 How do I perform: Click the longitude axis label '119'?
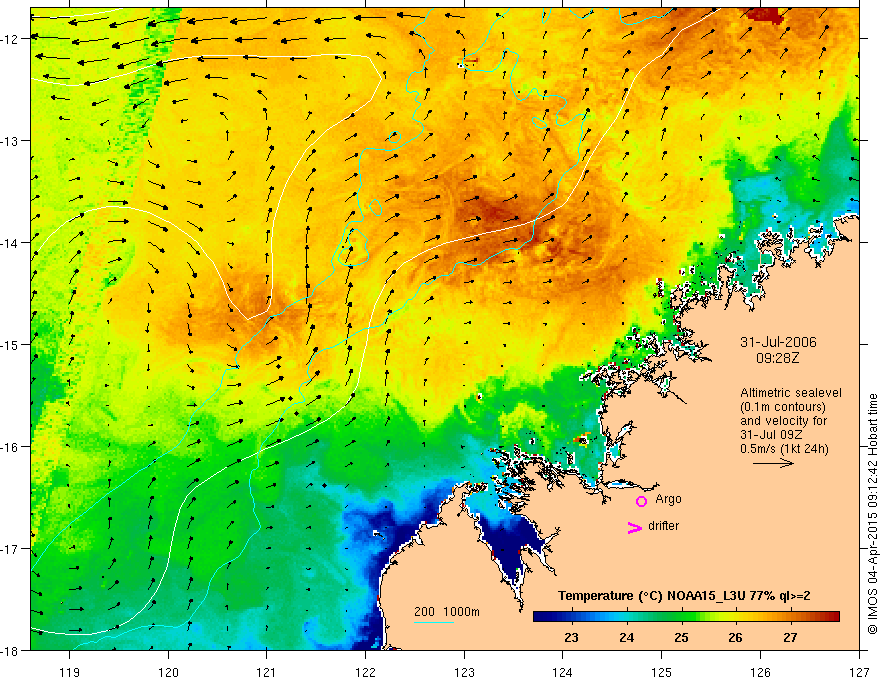click(x=70, y=672)
